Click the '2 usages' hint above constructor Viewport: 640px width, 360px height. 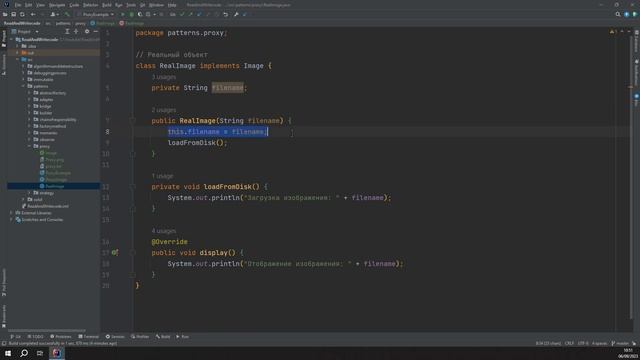point(164,110)
